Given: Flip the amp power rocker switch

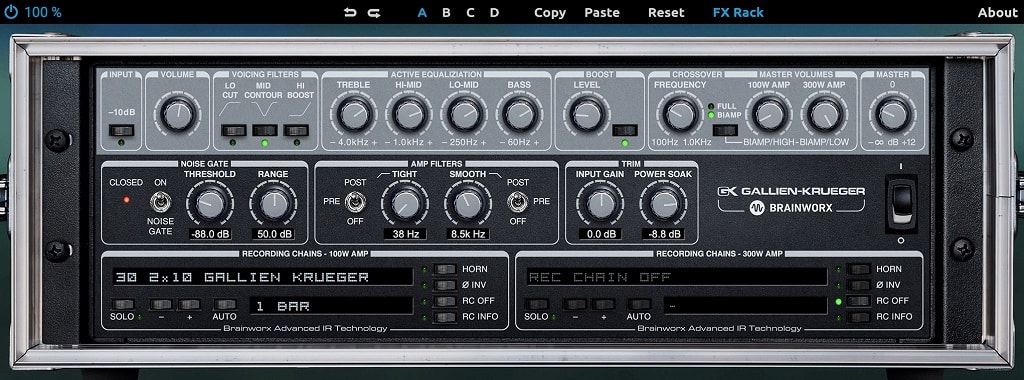Looking at the screenshot, I should [x=901, y=203].
